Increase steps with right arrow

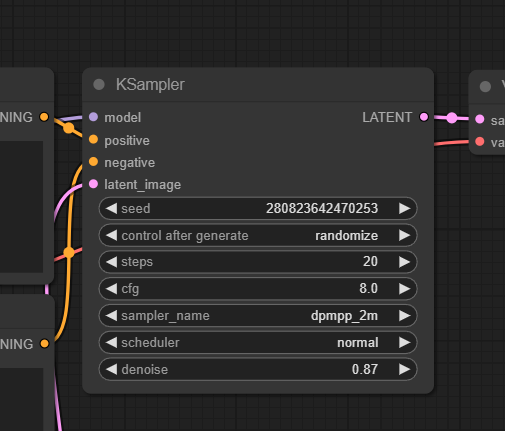tap(404, 262)
